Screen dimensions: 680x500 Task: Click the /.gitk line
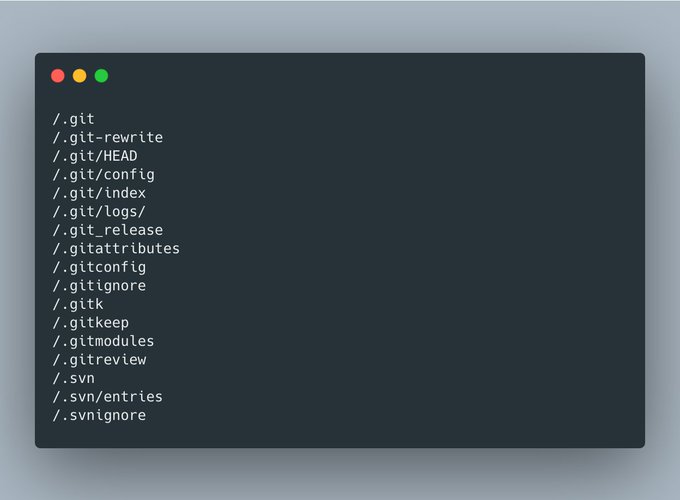[x=78, y=304]
